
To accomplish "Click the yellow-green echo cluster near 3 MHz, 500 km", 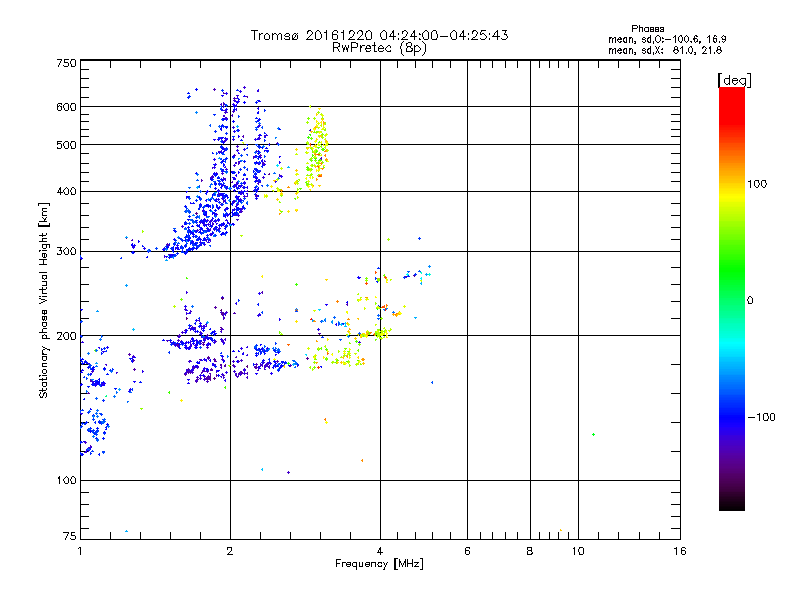I will coord(316,148).
